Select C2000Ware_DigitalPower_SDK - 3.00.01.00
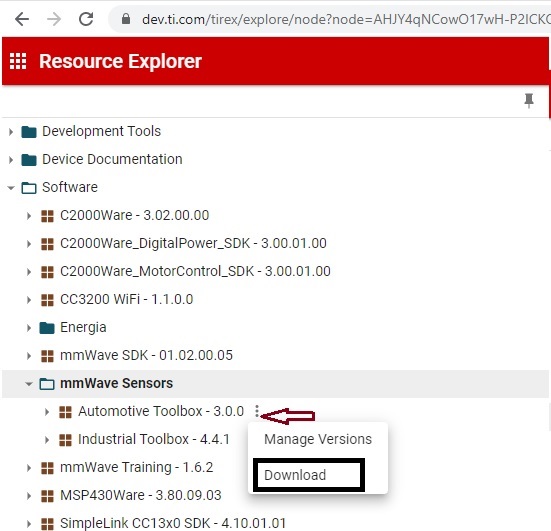The height and width of the screenshot is (531, 551). click(x=193, y=243)
